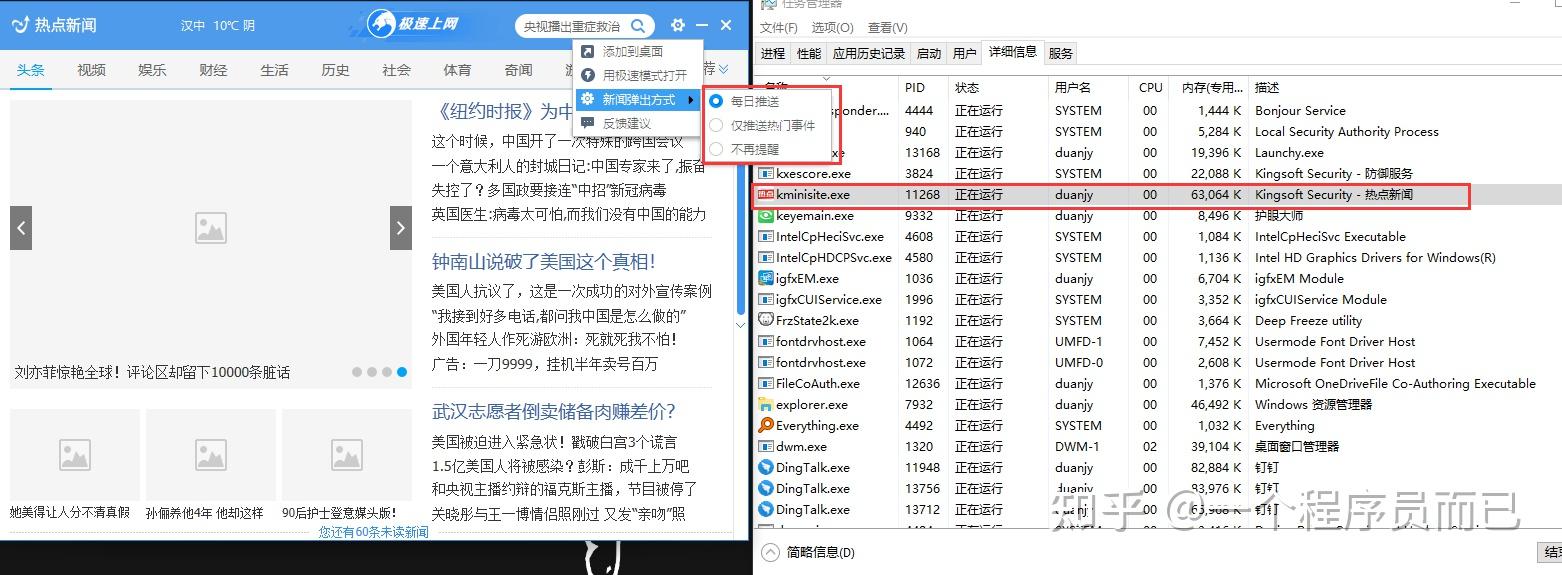Image resolution: width=1562 pixels, height=575 pixels.
Task: Click previous slide arrow on news carousel
Action: point(21,228)
